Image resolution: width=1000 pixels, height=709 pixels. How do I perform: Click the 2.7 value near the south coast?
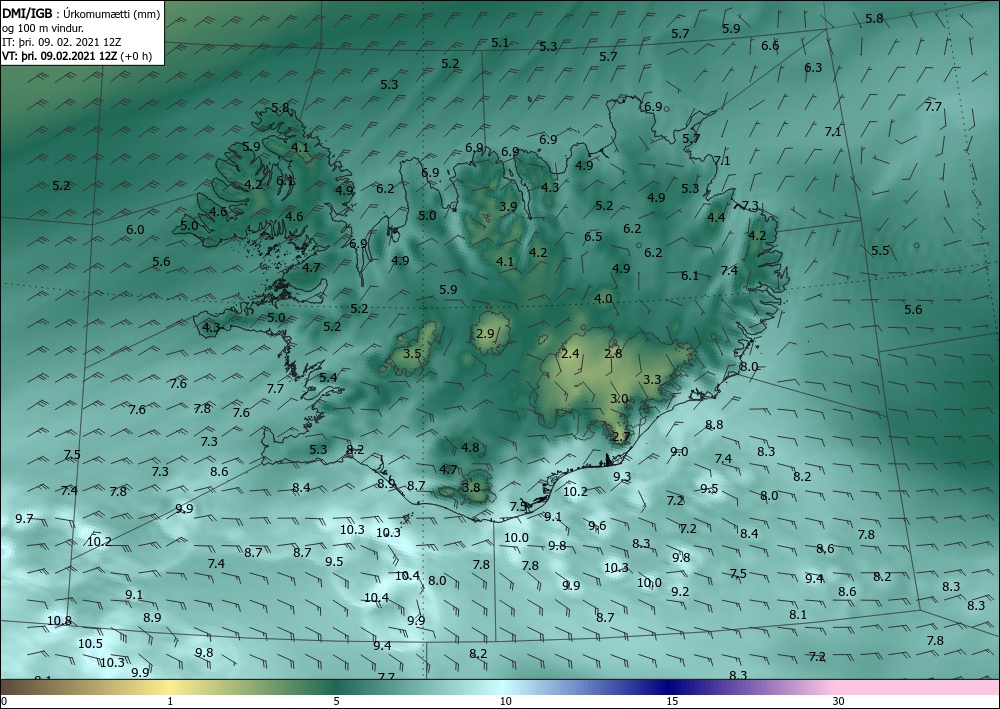point(621,437)
